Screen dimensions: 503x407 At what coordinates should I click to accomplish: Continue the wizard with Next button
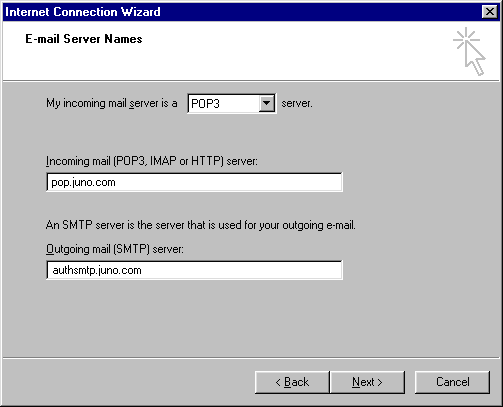[x=367, y=382]
